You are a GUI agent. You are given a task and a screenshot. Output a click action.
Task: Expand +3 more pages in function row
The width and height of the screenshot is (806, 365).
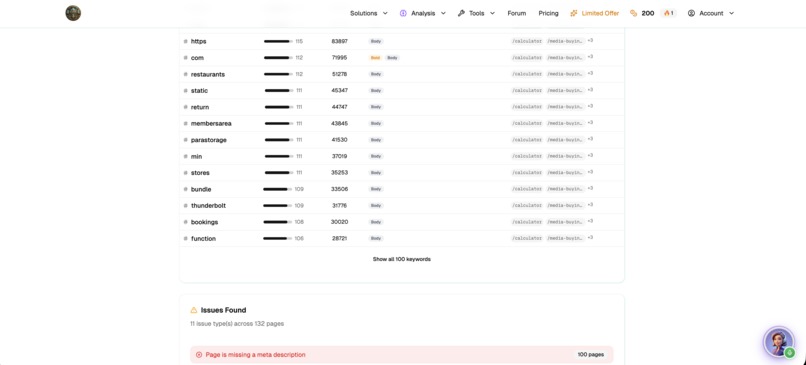point(590,238)
